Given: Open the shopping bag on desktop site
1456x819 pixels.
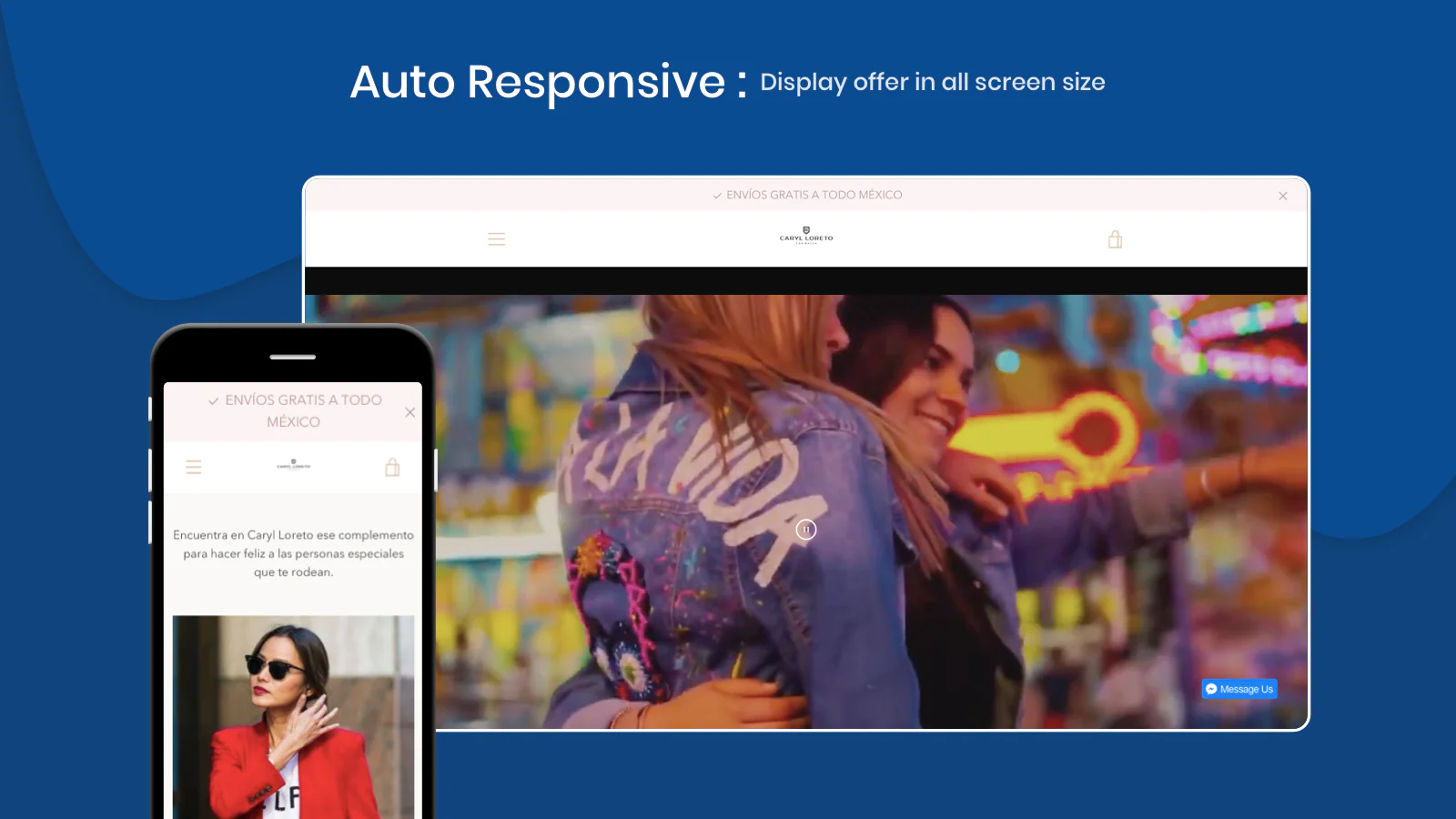Looking at the screenshot, I should pyautogui.click(x=1115, y=239).
